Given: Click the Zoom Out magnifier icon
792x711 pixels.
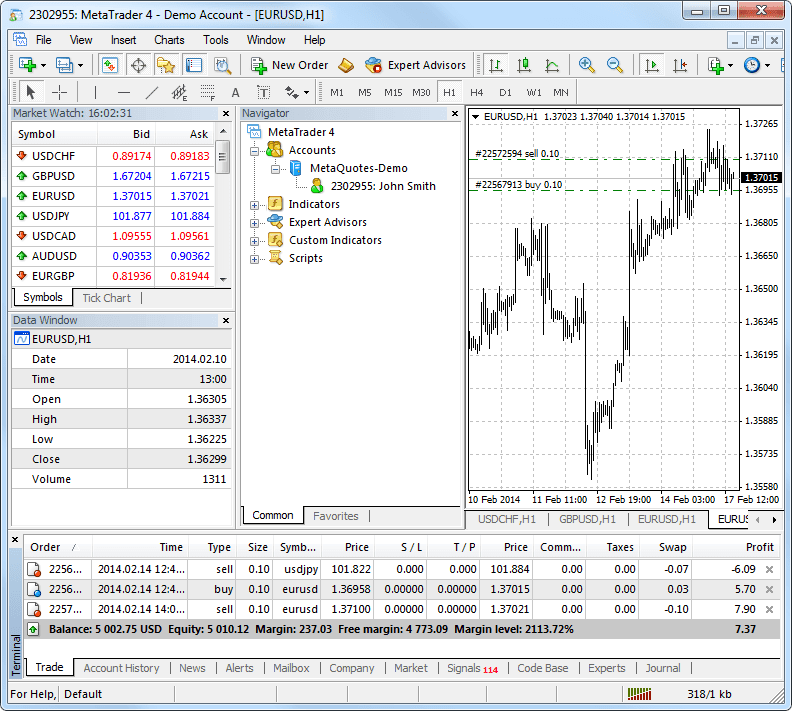Looking at the screenshot, I should [x=615, y=65].
